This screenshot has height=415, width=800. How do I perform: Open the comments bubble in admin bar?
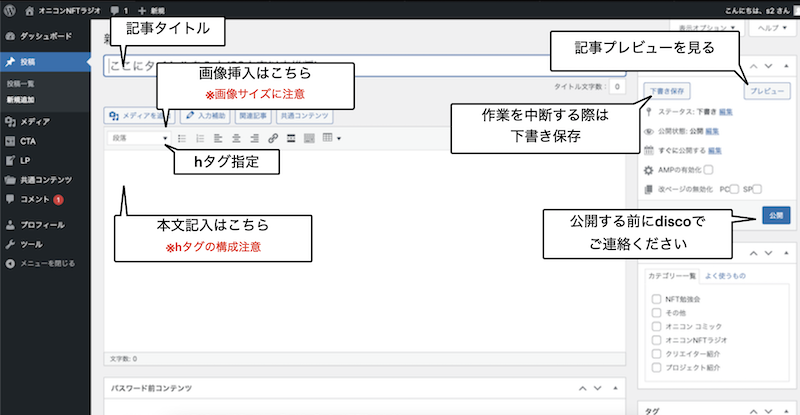[119, 10]
